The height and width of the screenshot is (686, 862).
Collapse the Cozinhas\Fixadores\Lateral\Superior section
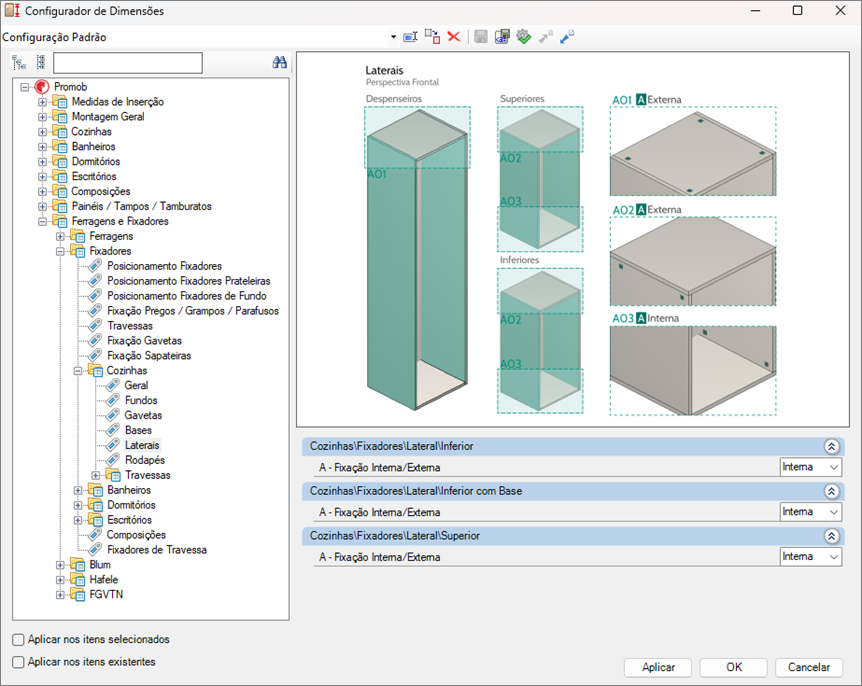point(830,536)
